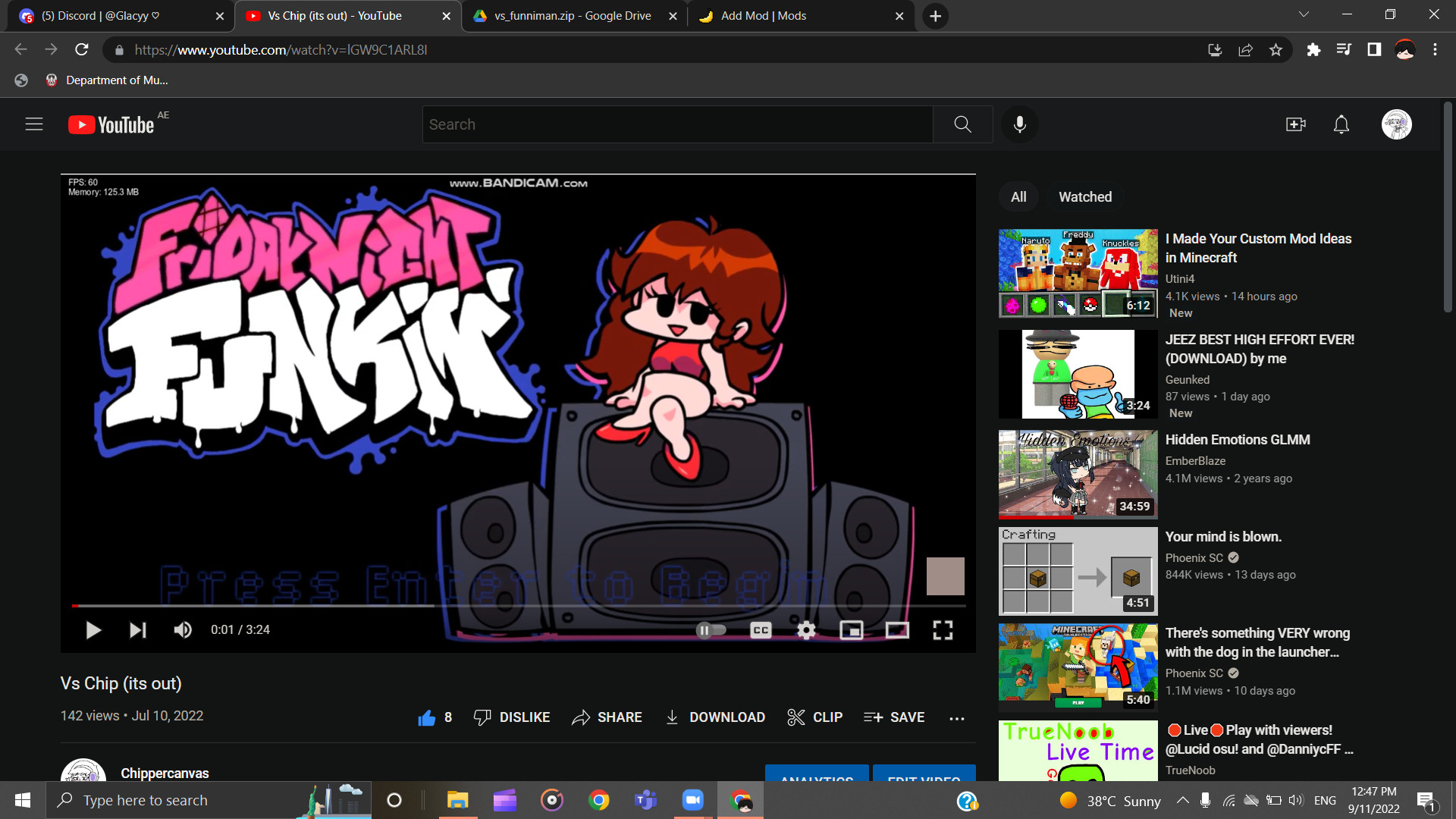Enter fullscreen mode
The image size is (1456, 819).
943,630
